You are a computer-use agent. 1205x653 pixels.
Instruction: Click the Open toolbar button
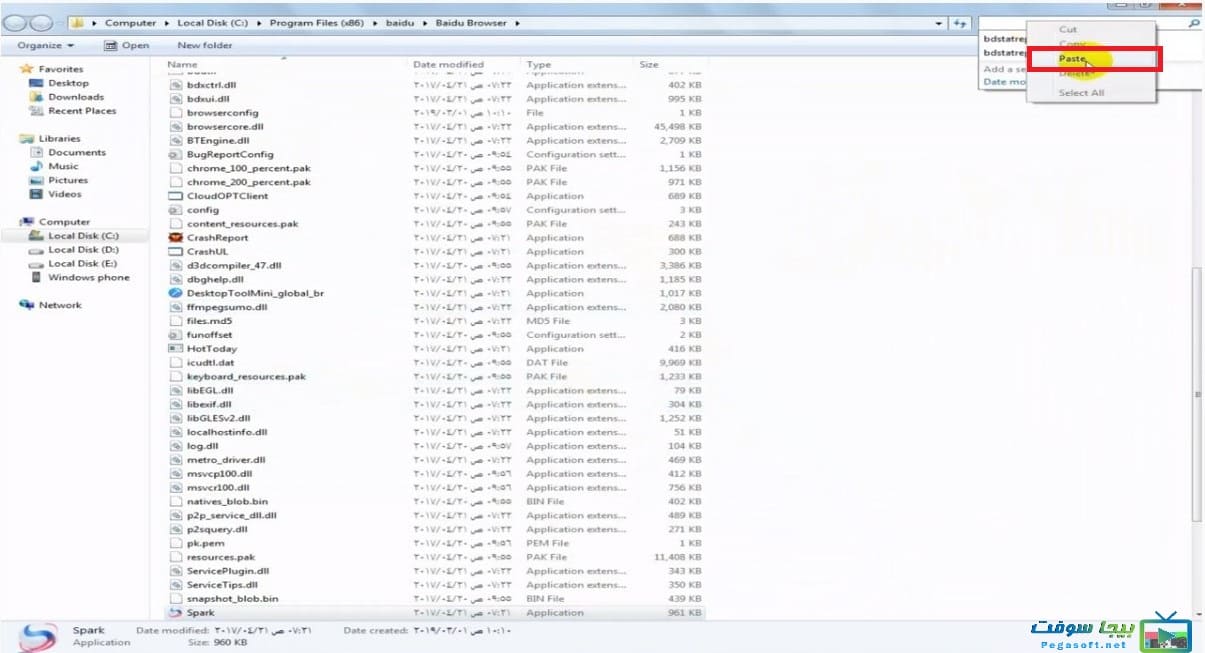[127, 45]
